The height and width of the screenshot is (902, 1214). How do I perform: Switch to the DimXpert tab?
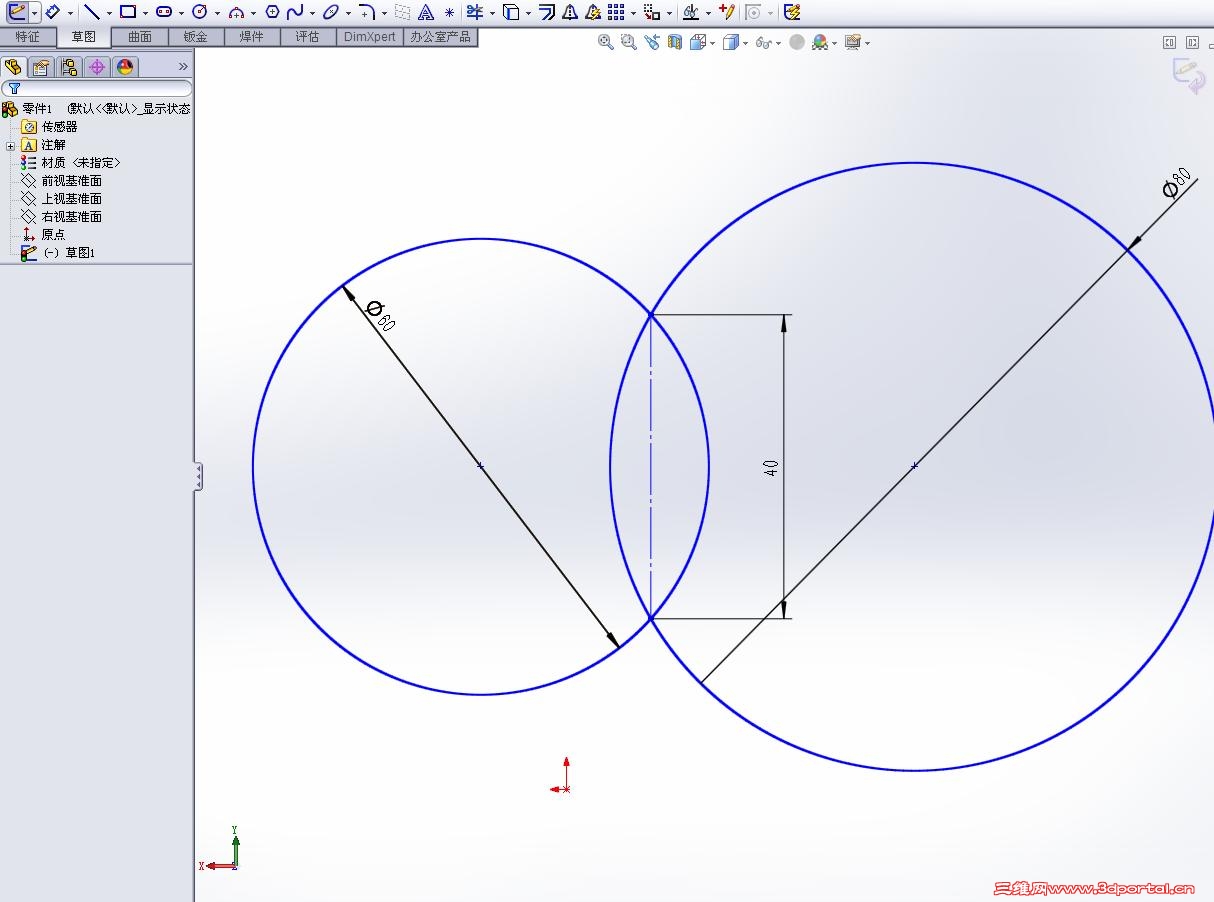pyautogui.click(x=369, y=37)
